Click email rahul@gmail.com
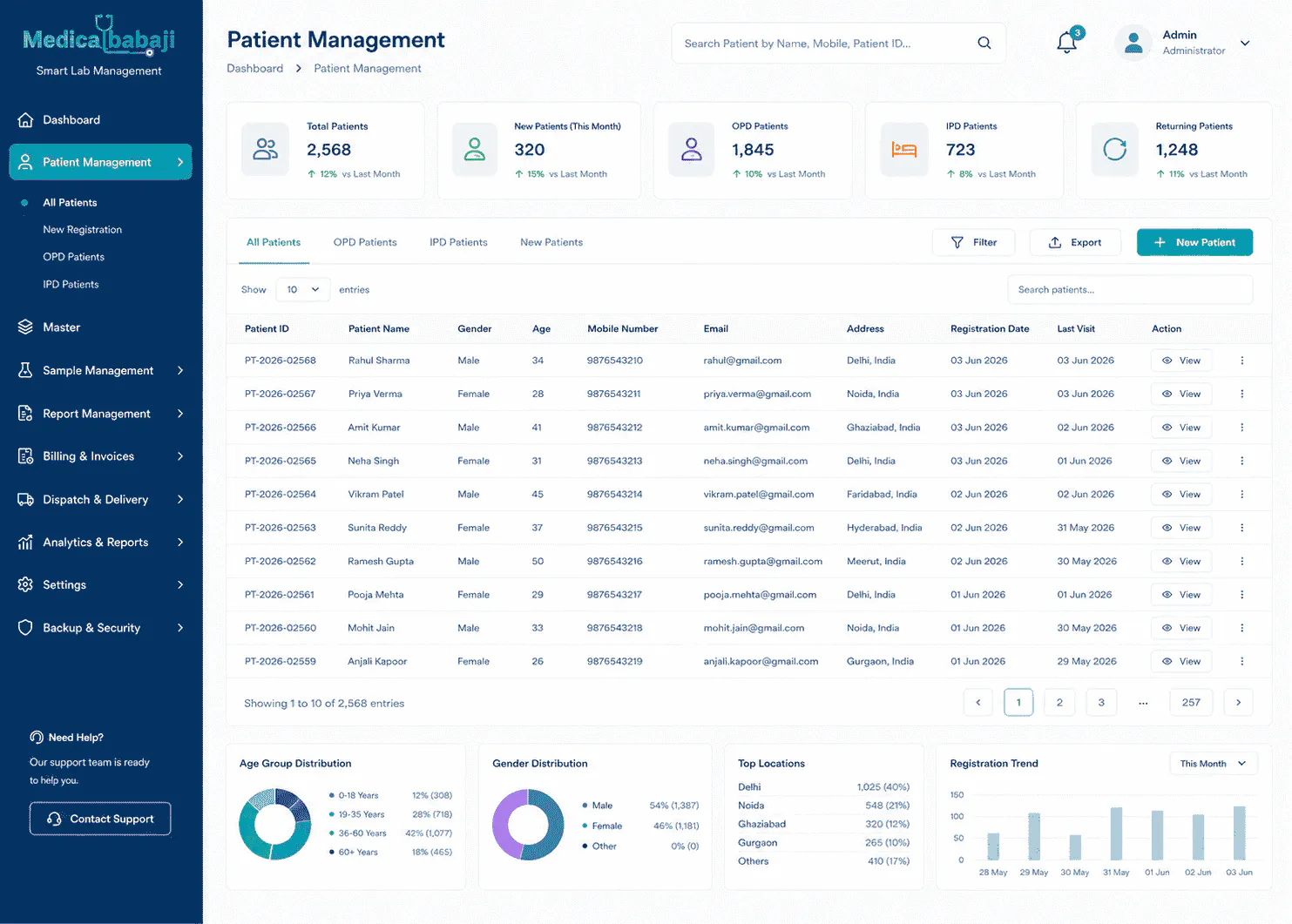 click(x=742, y=361)
